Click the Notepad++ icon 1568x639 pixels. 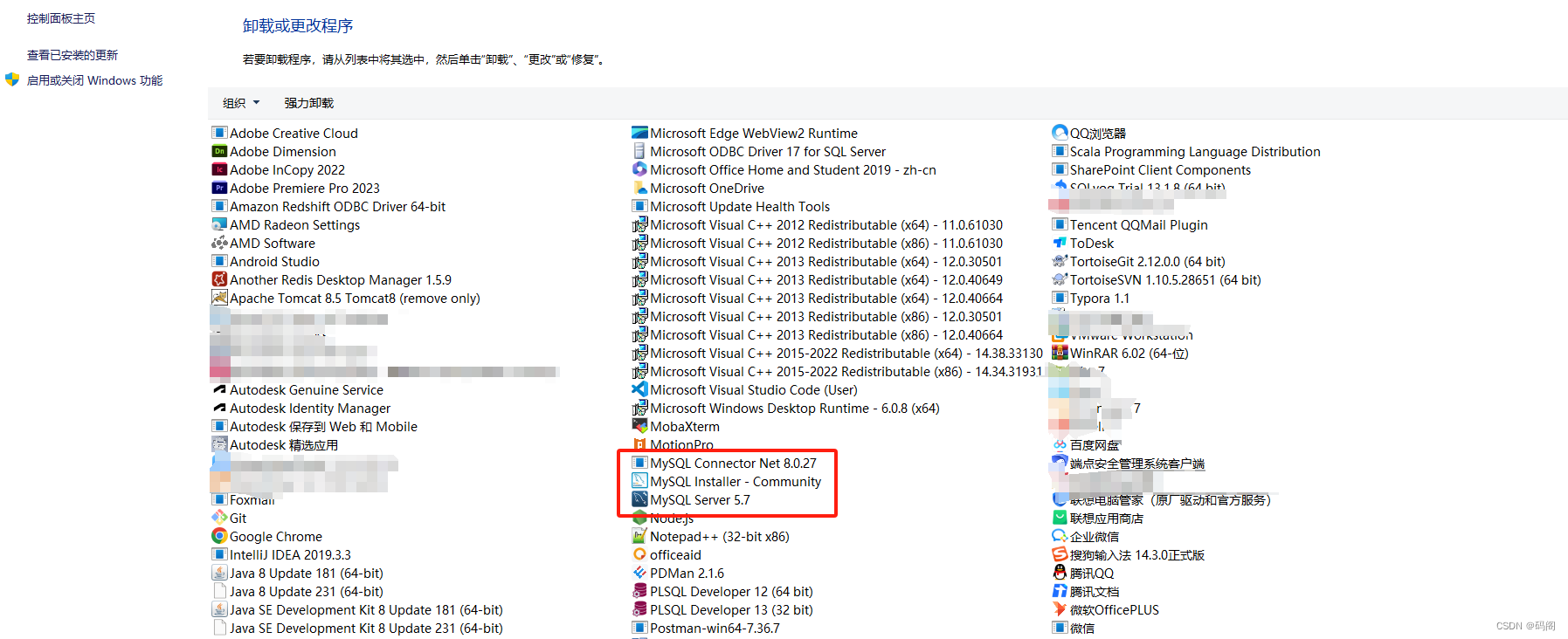coord(639,536)
